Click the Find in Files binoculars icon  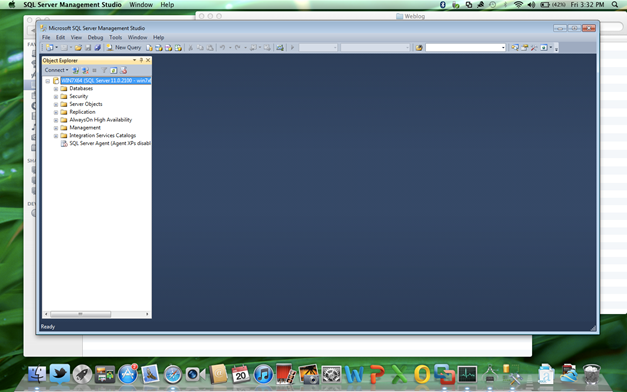point(419,48)
